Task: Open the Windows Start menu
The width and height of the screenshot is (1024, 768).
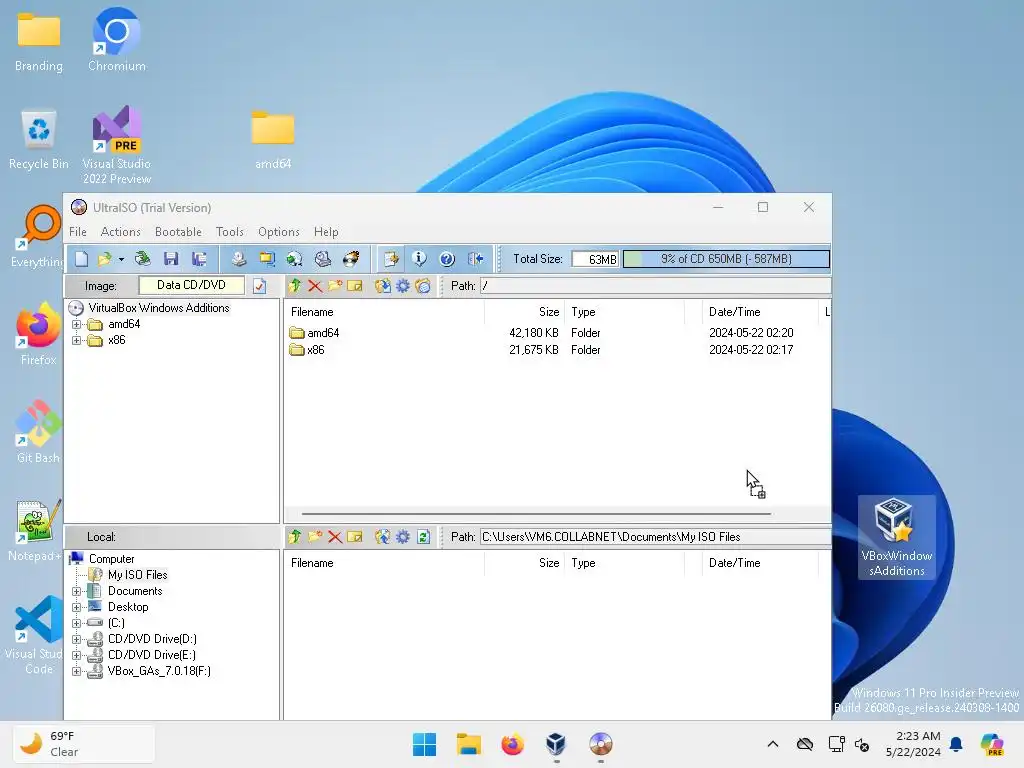Action: (424, 744)
